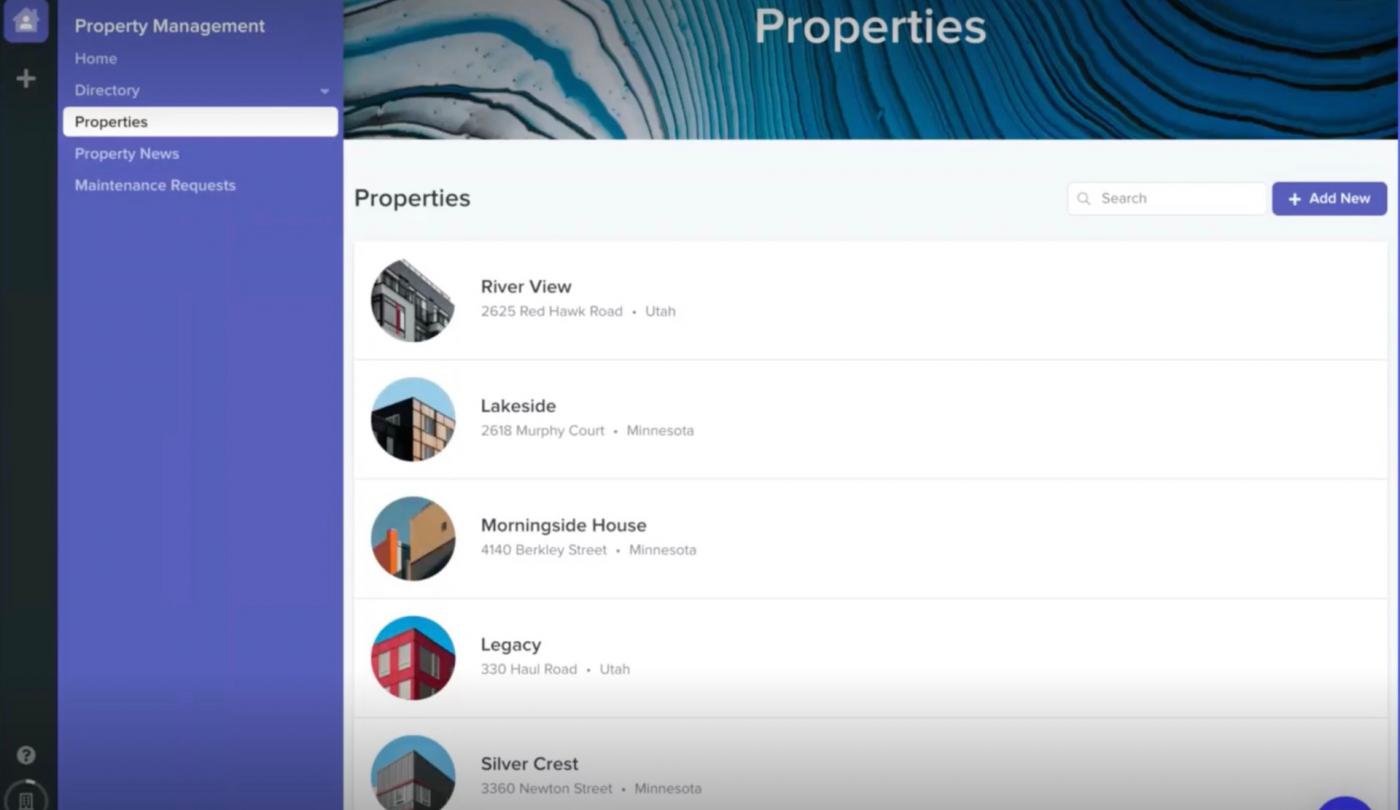Open the help question mark icon
1400x810 pixels.
(26, 755)
